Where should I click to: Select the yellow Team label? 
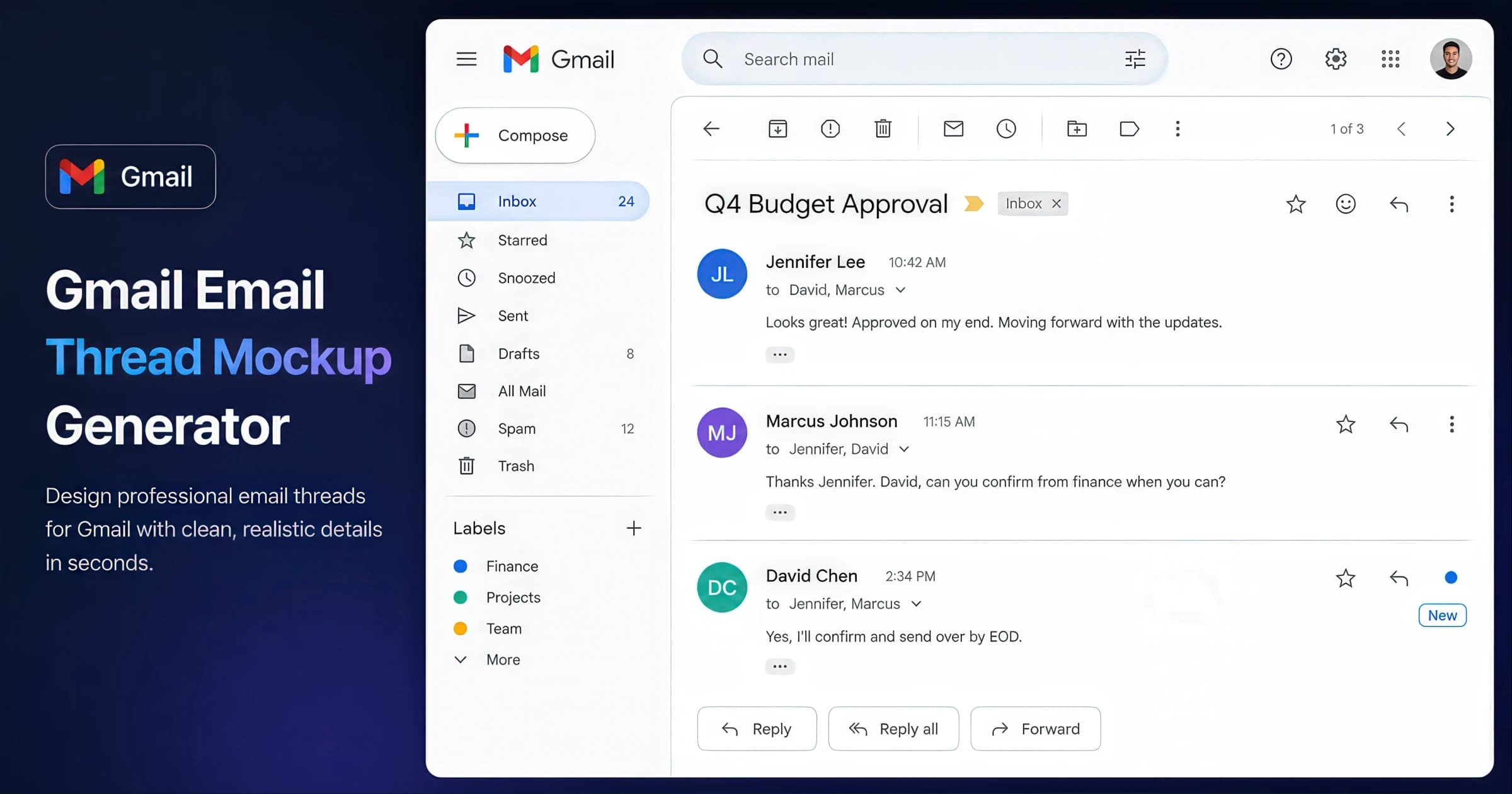point(488,629)
